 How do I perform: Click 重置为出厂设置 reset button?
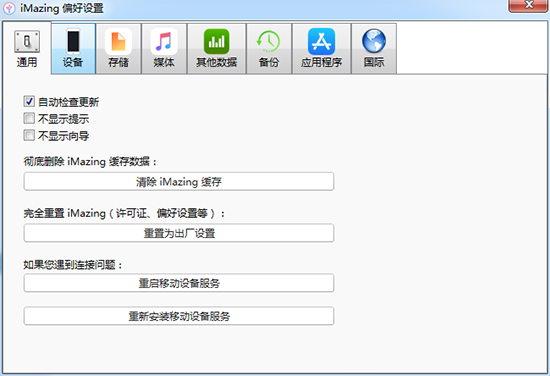click(x=179, y=233)
